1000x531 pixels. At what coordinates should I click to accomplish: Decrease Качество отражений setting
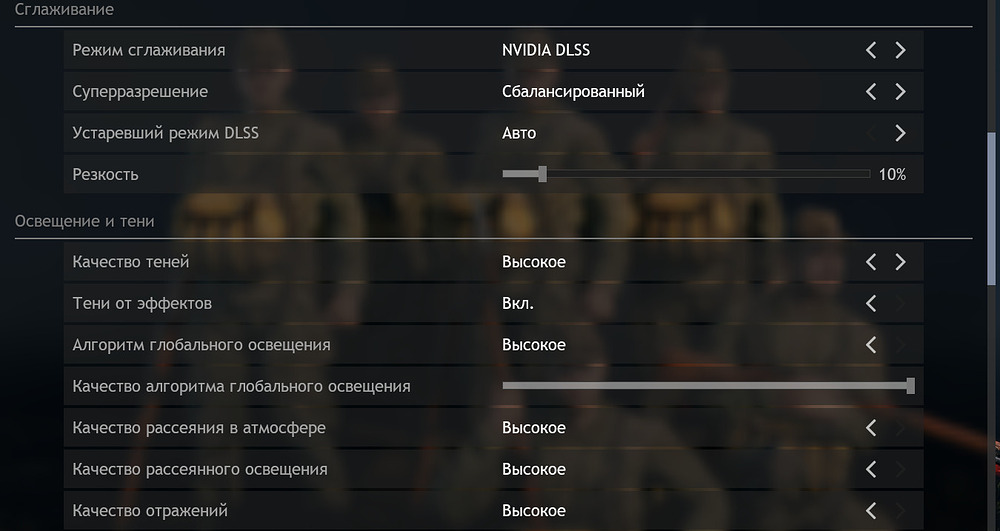point(871,511)
